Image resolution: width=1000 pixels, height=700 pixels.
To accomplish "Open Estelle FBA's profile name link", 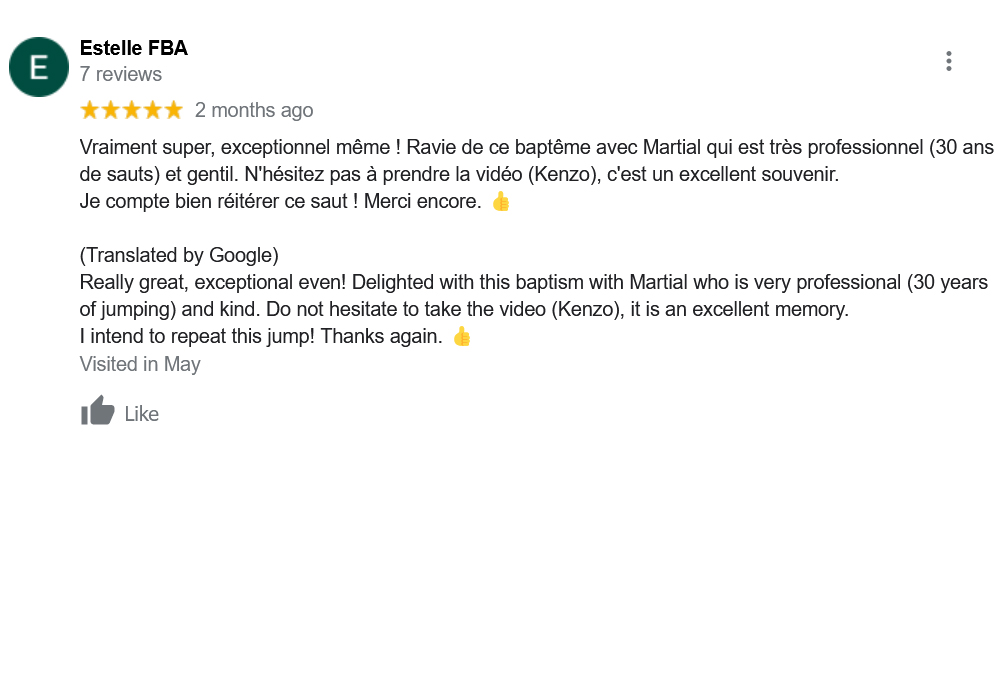I will coord(133,48).
